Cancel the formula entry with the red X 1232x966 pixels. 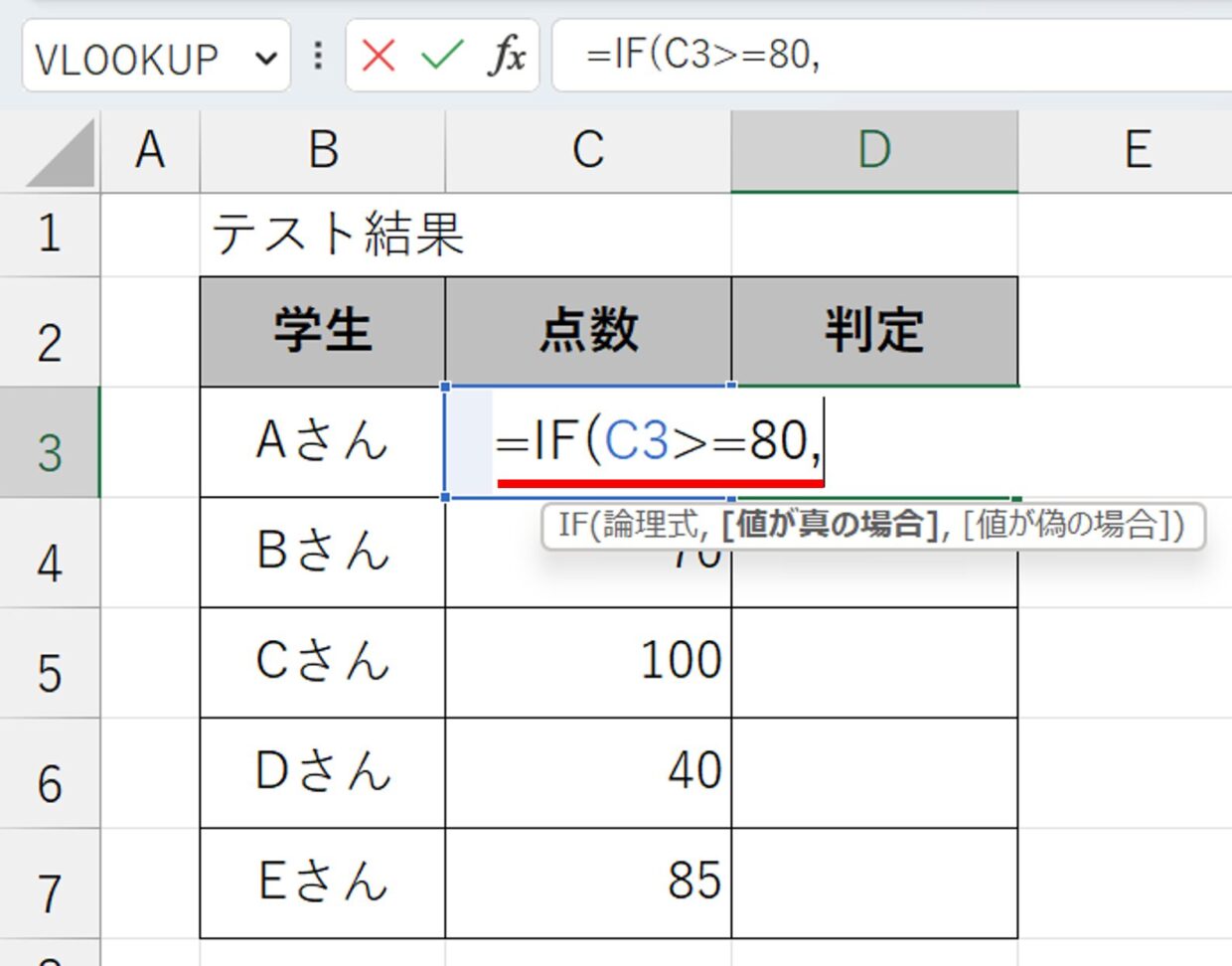coord(379,56)
